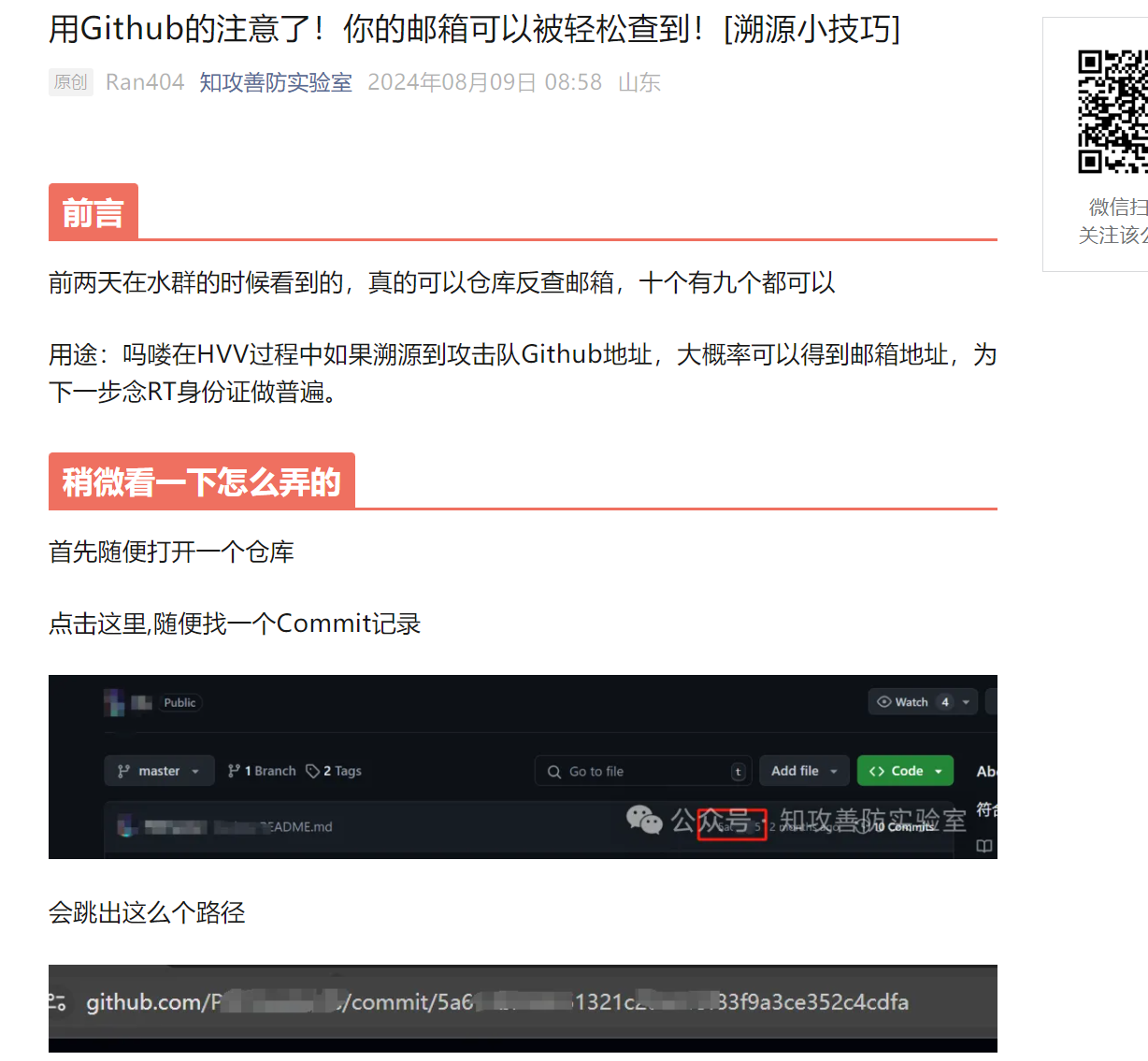Click the QR code image
Viewport: 1148px width, 1061px height.
1112,112
